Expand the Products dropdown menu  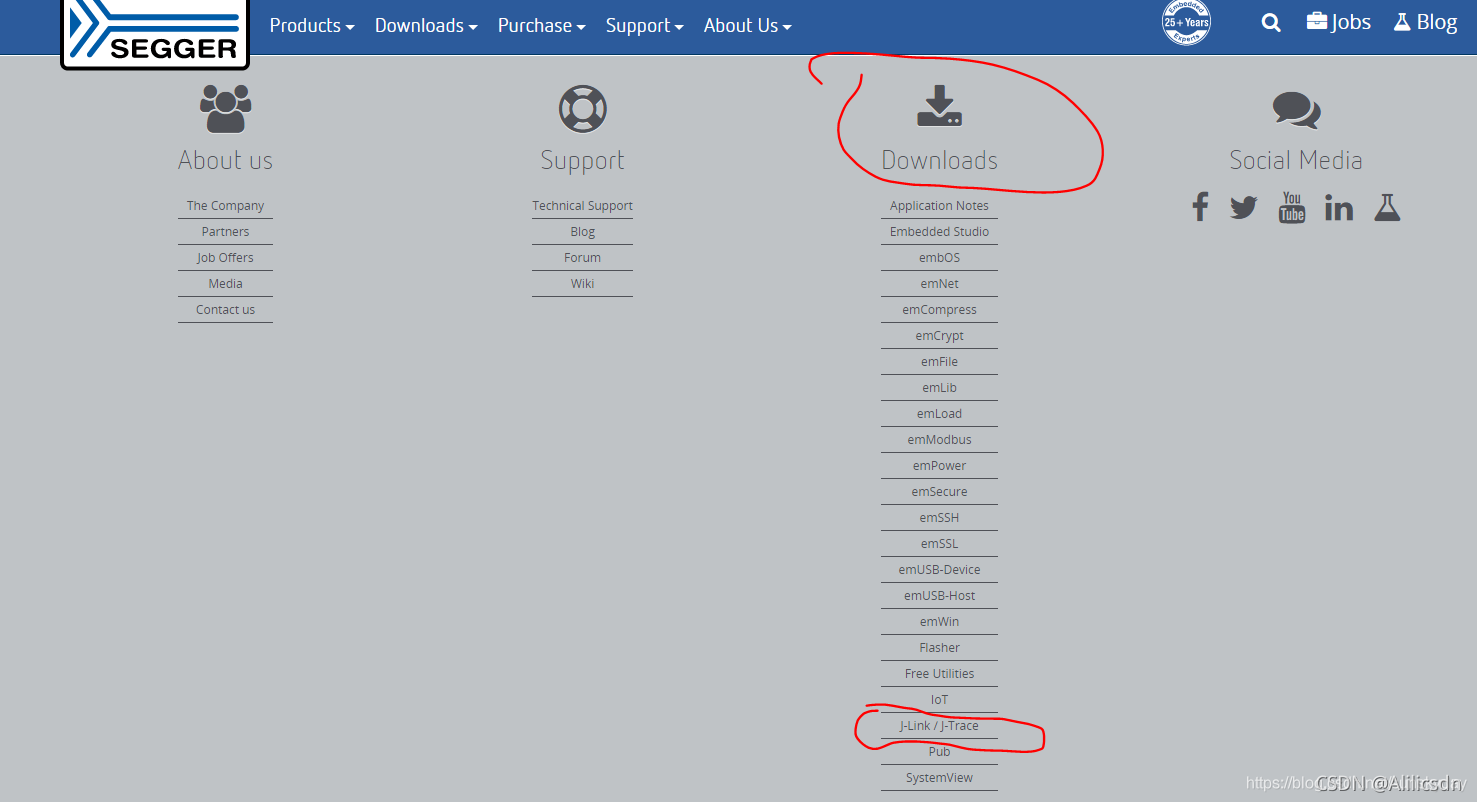pos(312,26)
